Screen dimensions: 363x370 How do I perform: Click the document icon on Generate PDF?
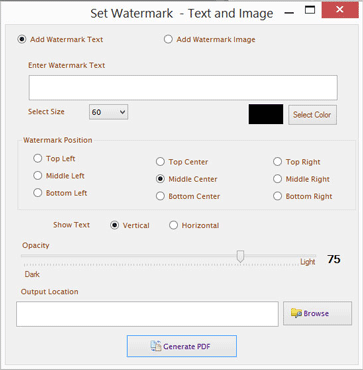(x=156, y=346)
